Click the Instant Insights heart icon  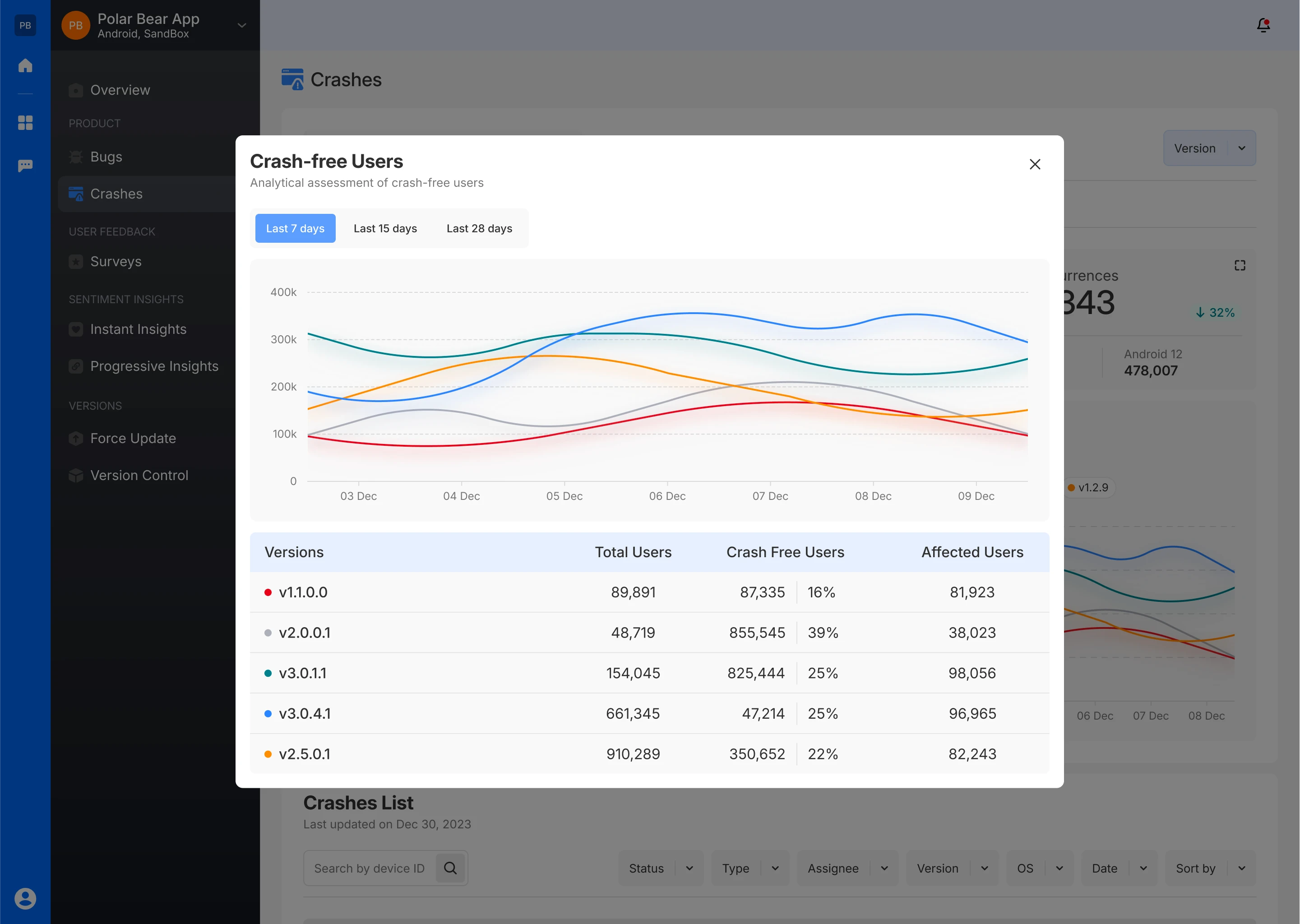76,329
